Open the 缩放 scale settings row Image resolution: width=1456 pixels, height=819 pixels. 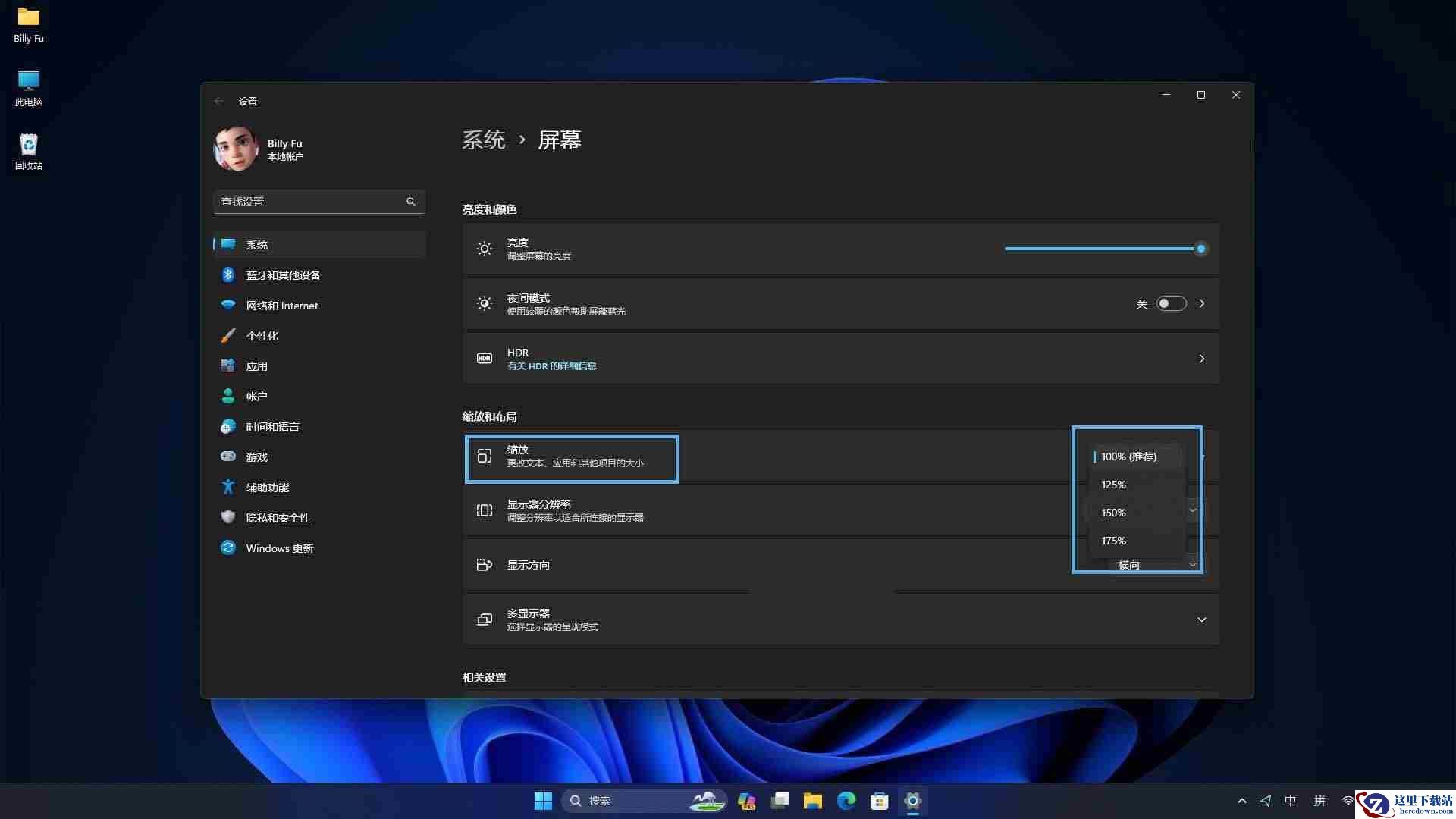tap(841, 457)
